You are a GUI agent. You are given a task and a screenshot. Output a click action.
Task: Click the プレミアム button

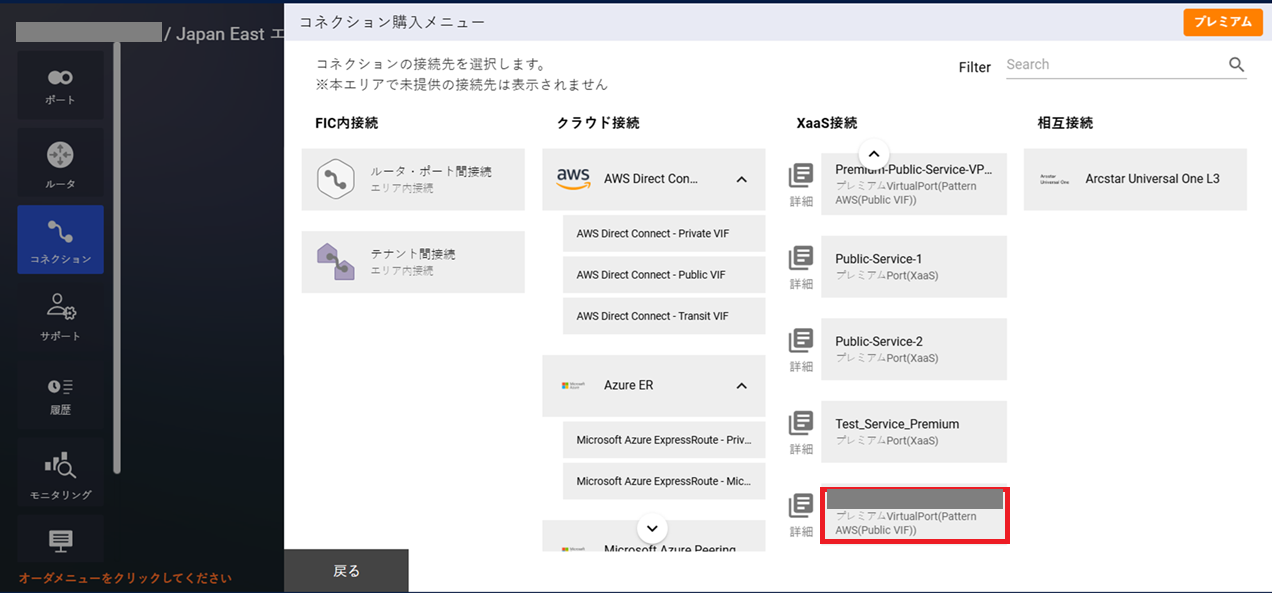click(1222, 21)
